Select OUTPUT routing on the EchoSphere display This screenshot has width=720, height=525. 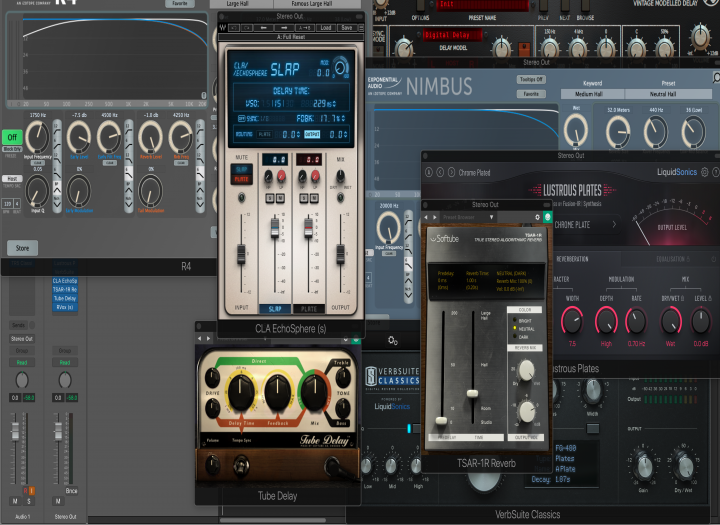tap(312, 134)
